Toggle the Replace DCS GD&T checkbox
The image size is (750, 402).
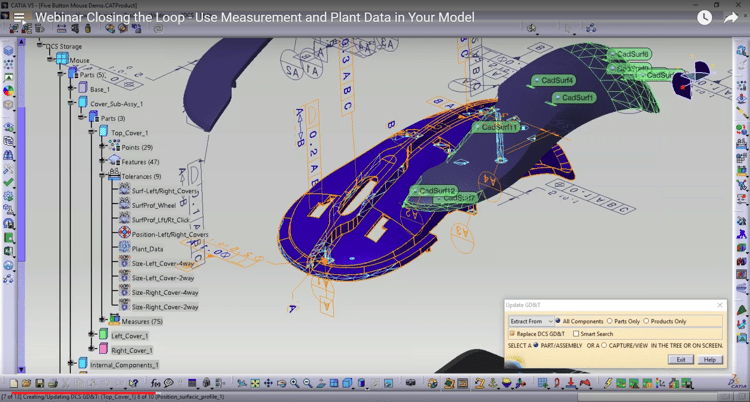[512, 334]
